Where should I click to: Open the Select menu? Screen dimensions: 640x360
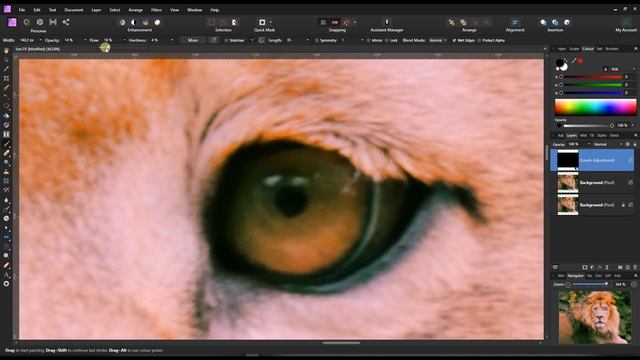point(115,10)
